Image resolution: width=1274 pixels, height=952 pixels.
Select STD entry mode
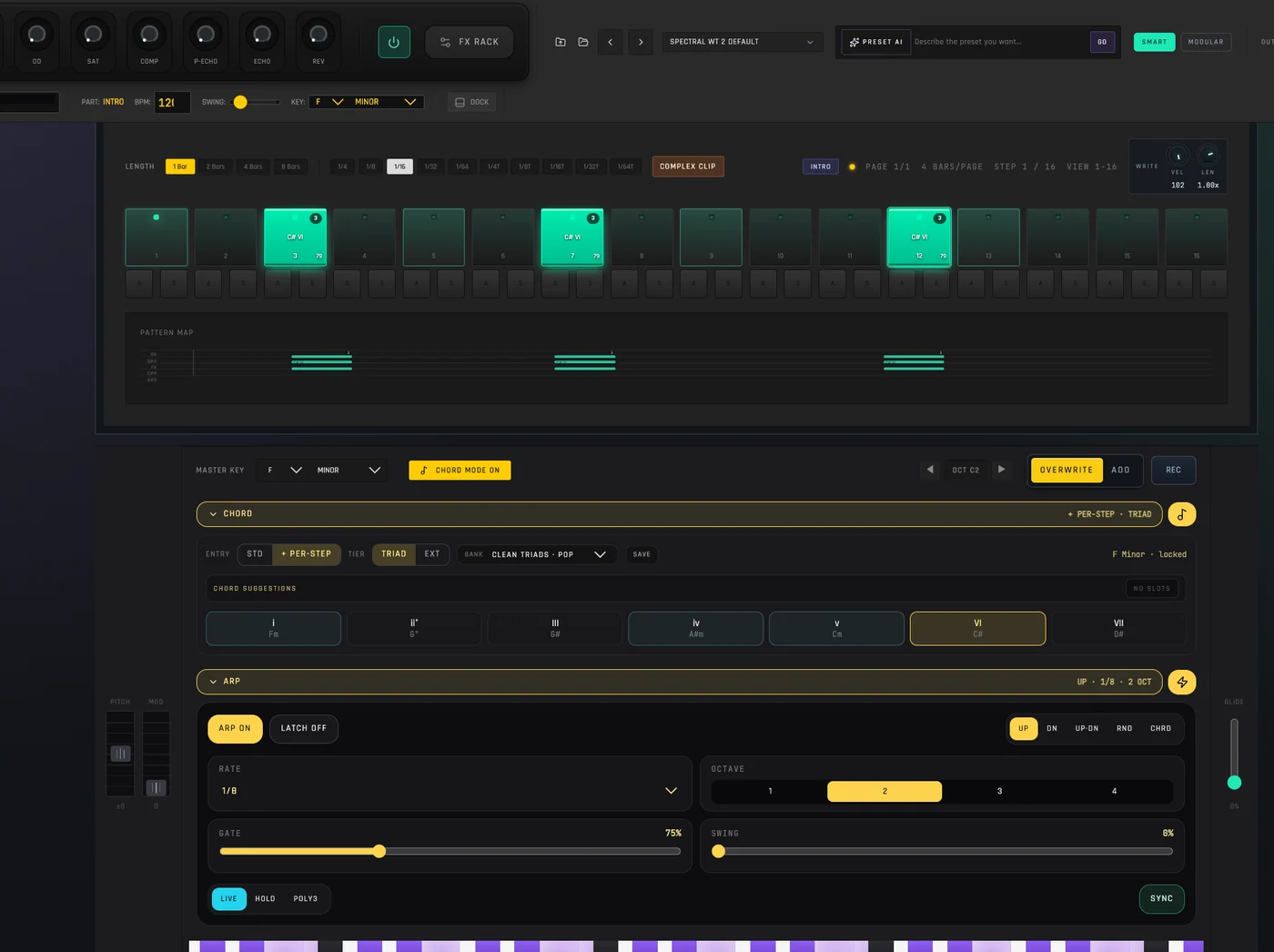tap(255, 554)
